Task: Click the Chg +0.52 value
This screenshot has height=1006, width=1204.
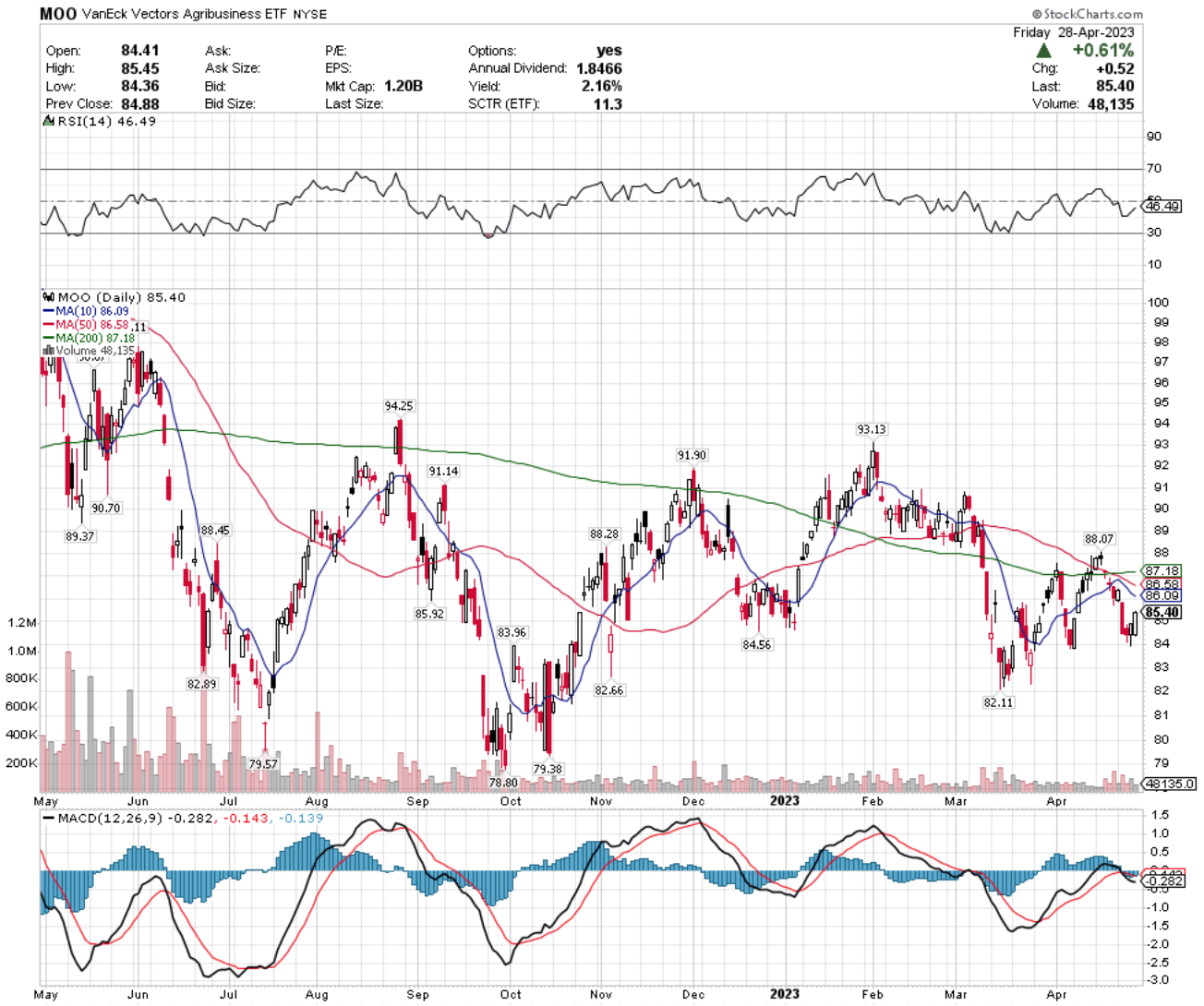Action: pos(1115,68)
